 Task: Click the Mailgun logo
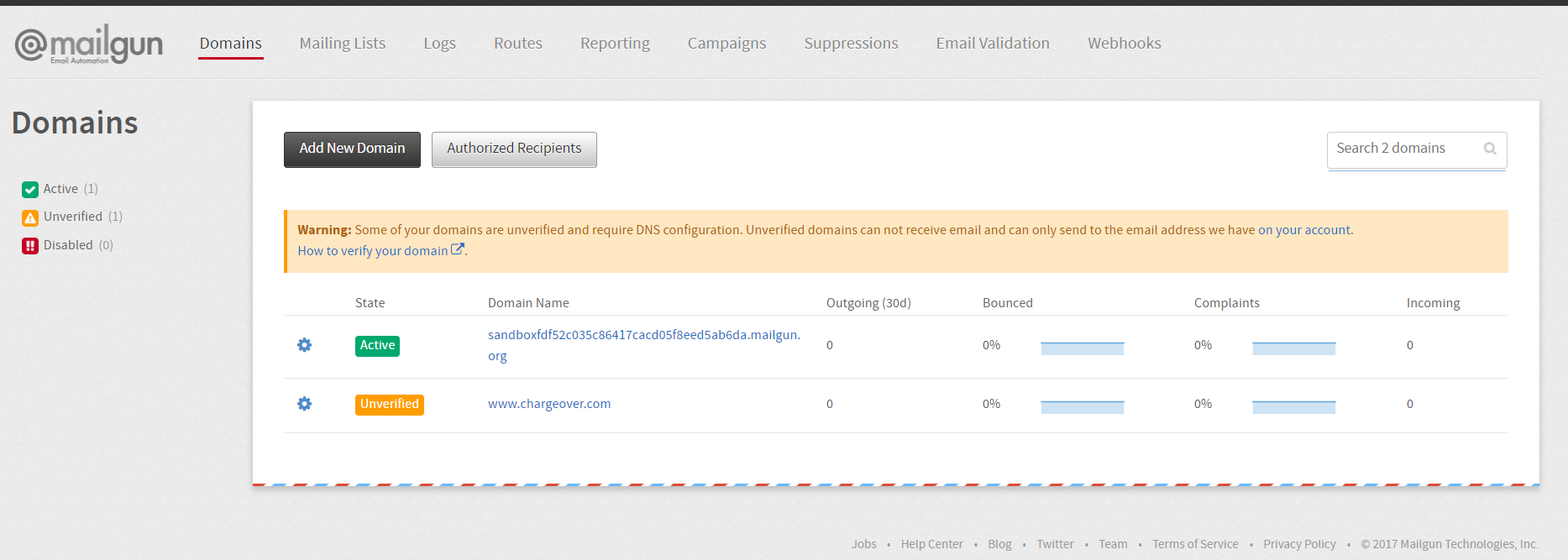[89, 44]
